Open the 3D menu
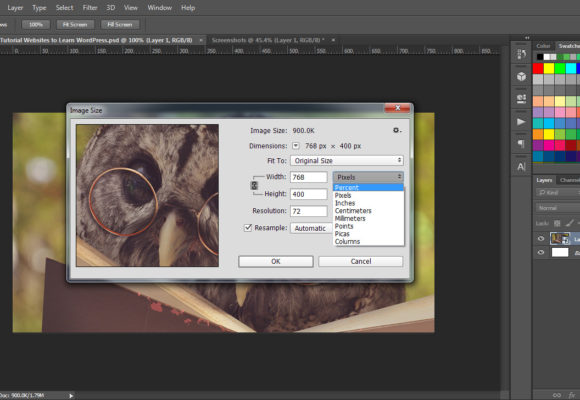Screen dimensions: 580x400 pos(111,8)
